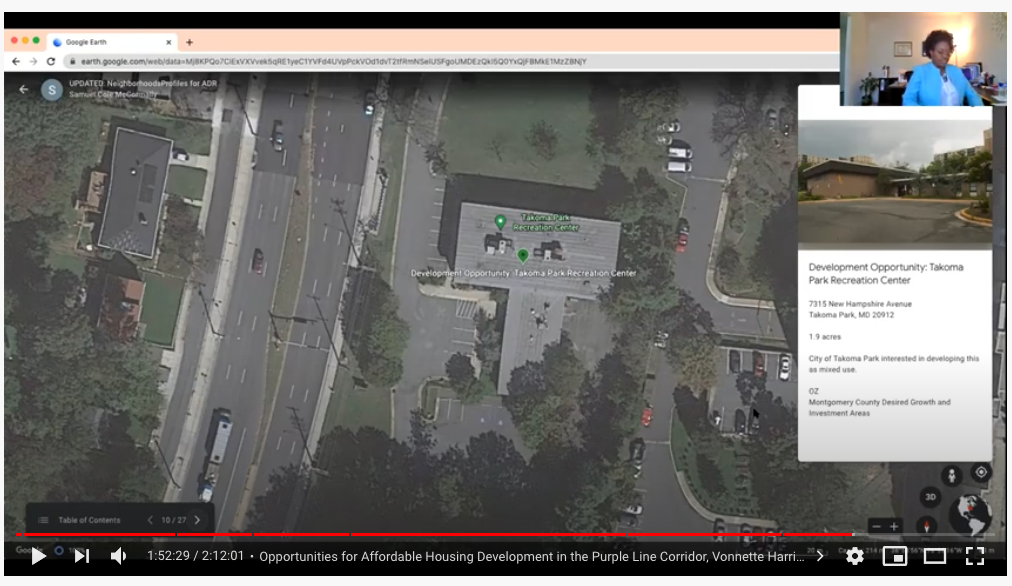
Task: Seek on the red video progress bar
Action: (x=436, y=534)
